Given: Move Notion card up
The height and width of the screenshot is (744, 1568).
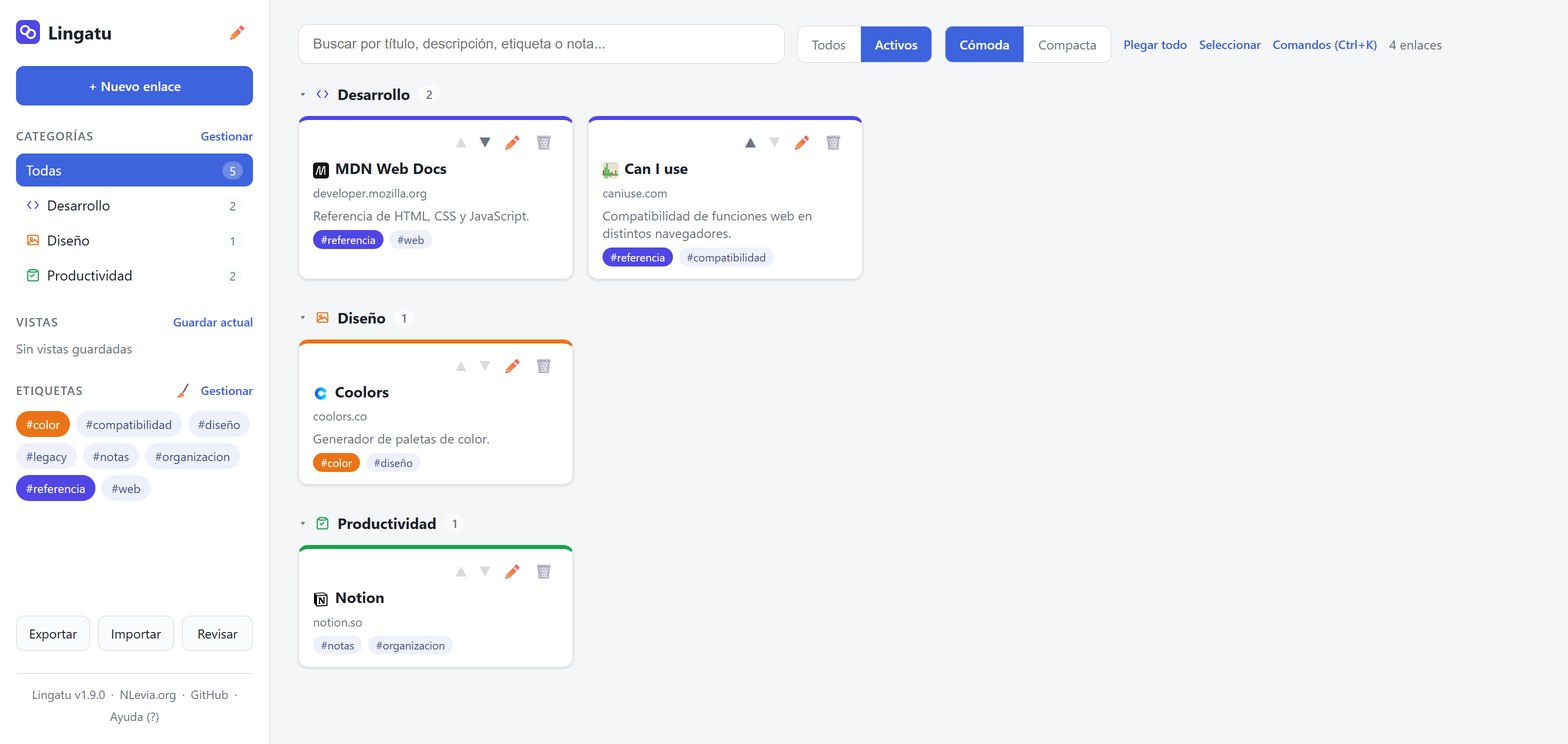Looking at the screenshot, I should [461, 572].
